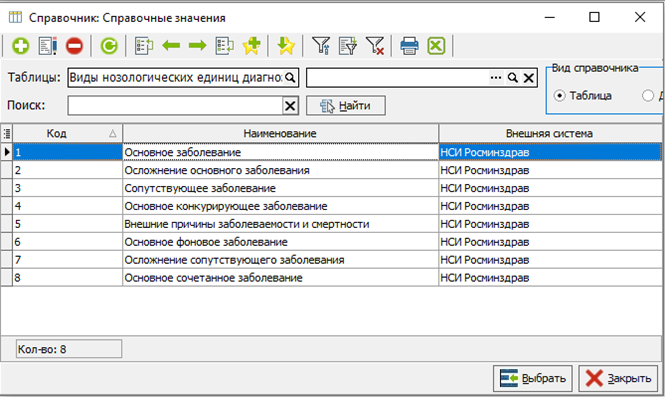The image size is (665, 397).
Task: Delete record using red minus icon
Action: (x=75, y=46)
